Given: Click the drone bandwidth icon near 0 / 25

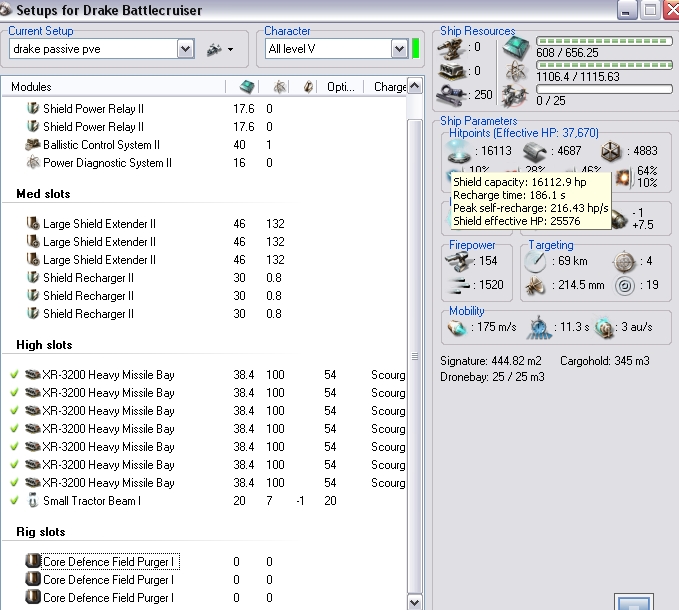Looking at the screenshot, I should click(516, 96).
